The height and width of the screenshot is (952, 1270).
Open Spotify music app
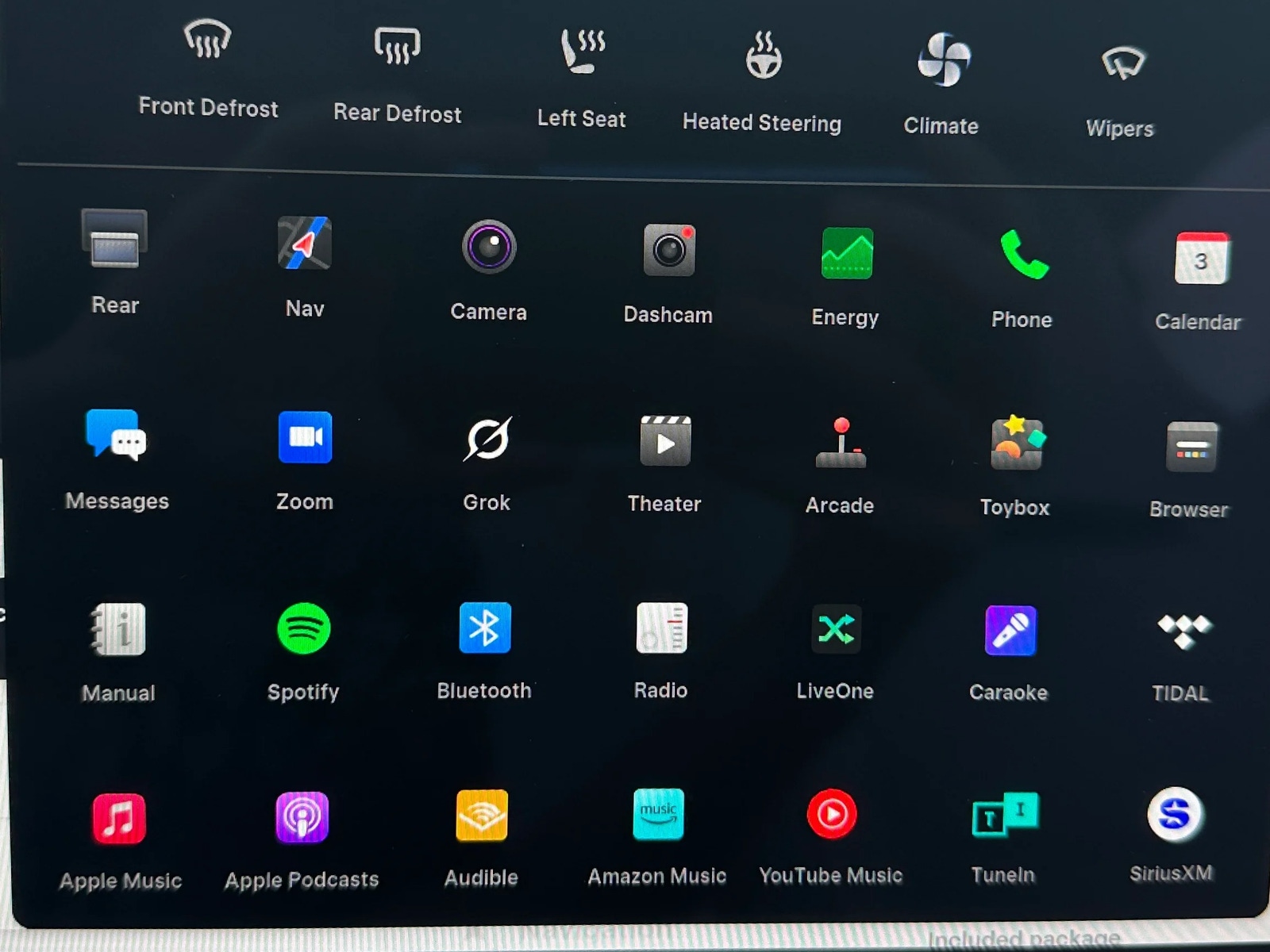304,629
